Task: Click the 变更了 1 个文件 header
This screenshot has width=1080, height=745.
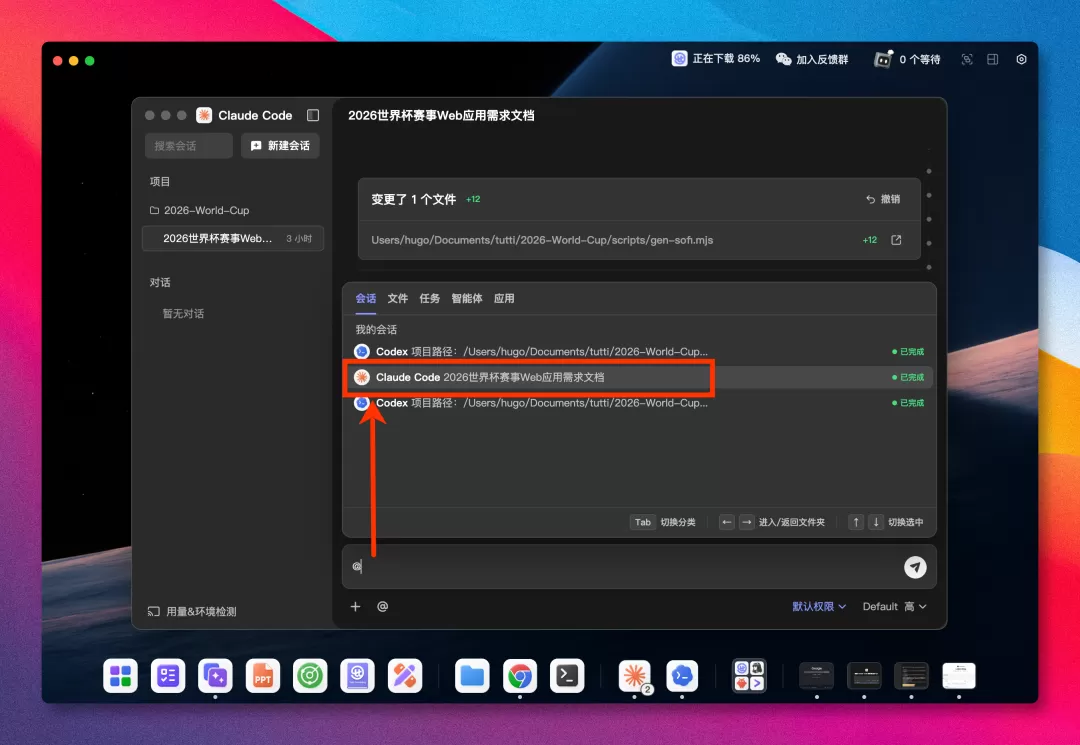Action: coord(413,199)
